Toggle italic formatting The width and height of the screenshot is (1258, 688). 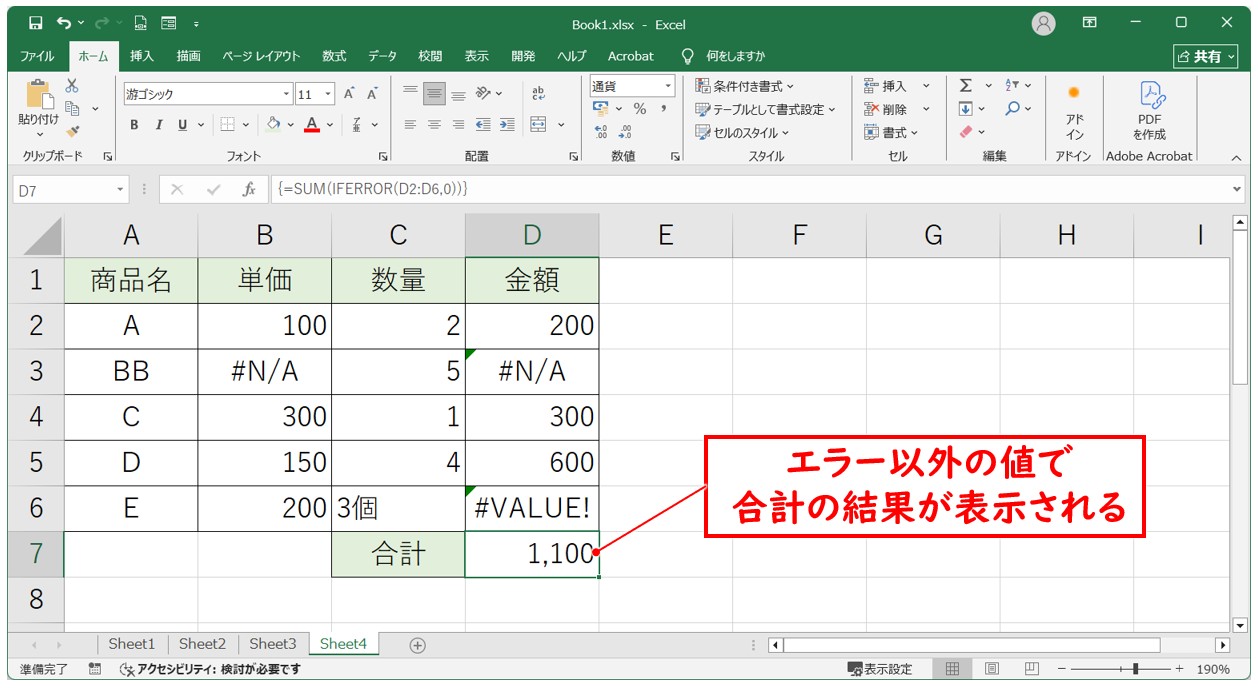pos(158,125)
